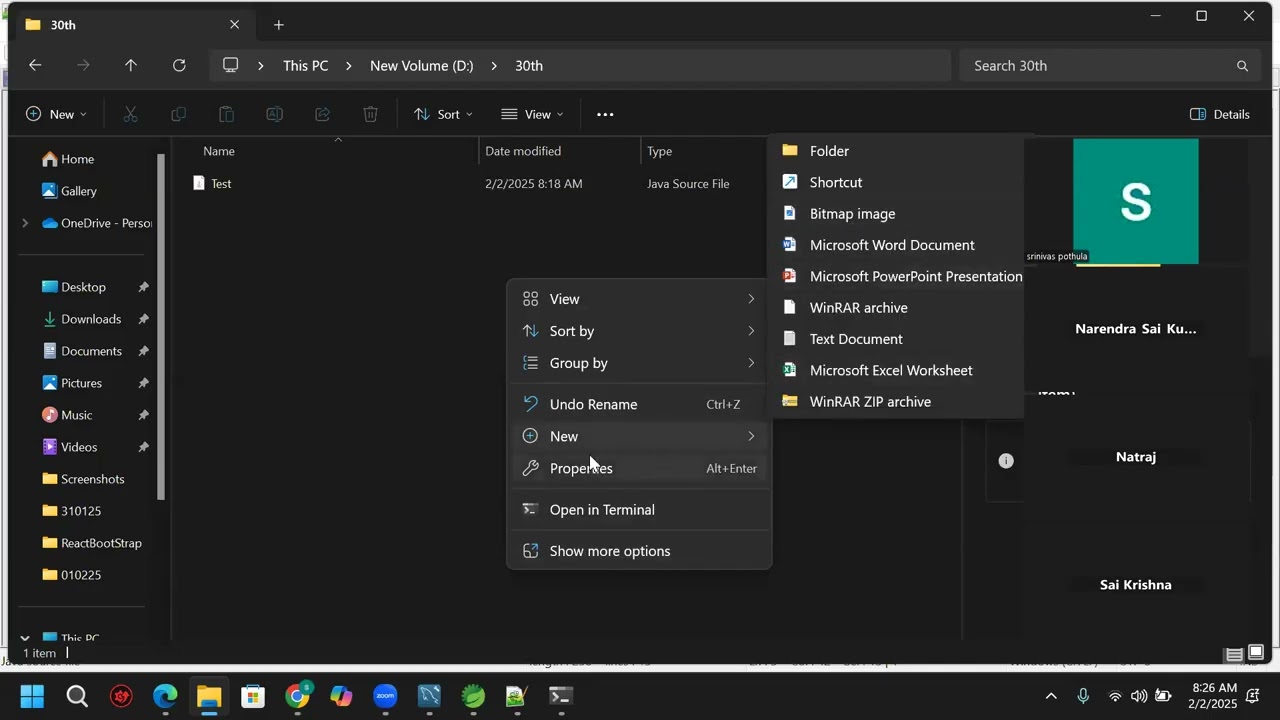Open Zoom from the taskbar

click(385, 696)
